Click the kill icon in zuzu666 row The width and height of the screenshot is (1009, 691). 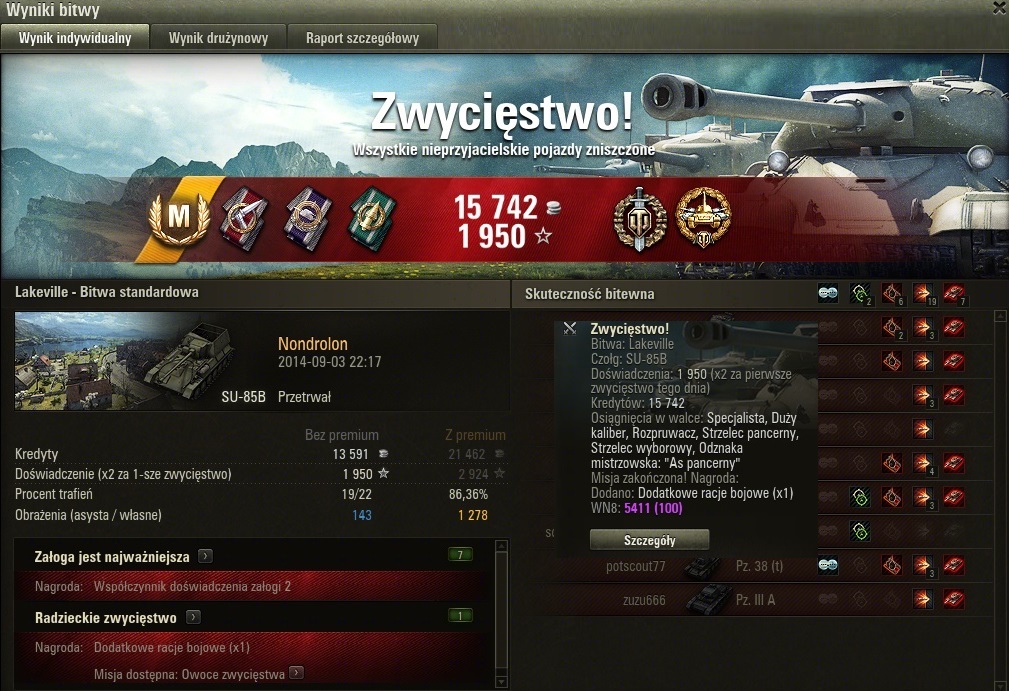[x=954, y=600]
